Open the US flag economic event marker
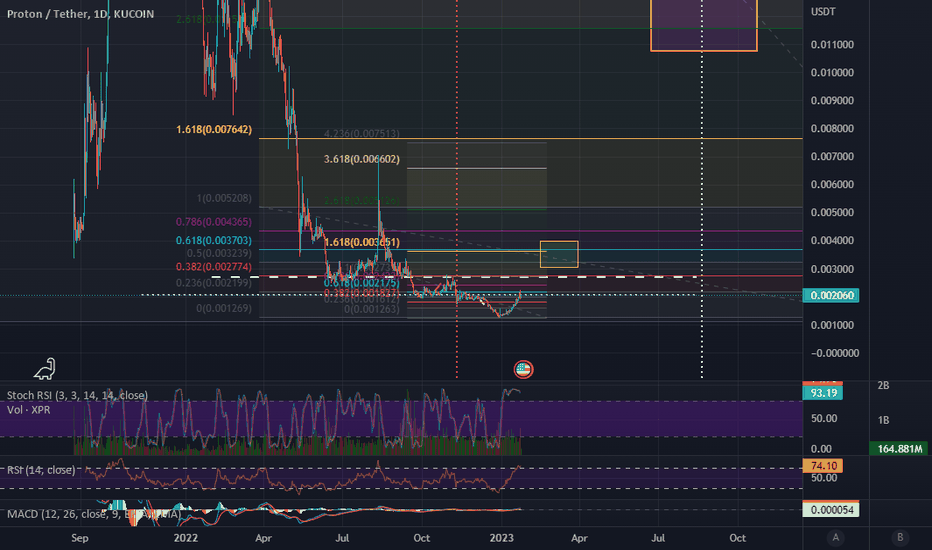The height and width of the screenshot is (550, 932). pyautogui.click(x=523, y=369)
